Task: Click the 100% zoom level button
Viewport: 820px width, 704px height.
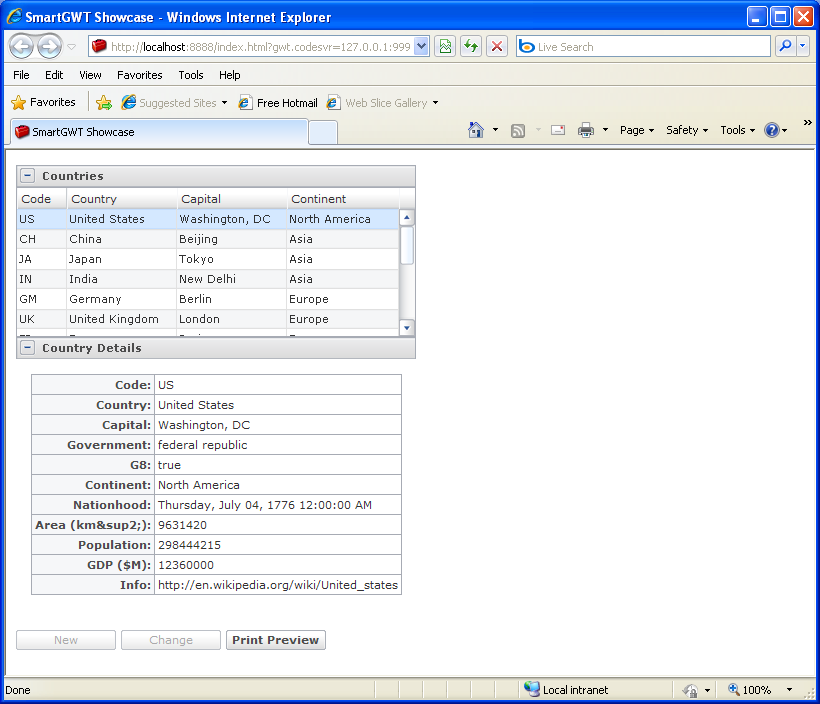Action: [x=750, y=689]
